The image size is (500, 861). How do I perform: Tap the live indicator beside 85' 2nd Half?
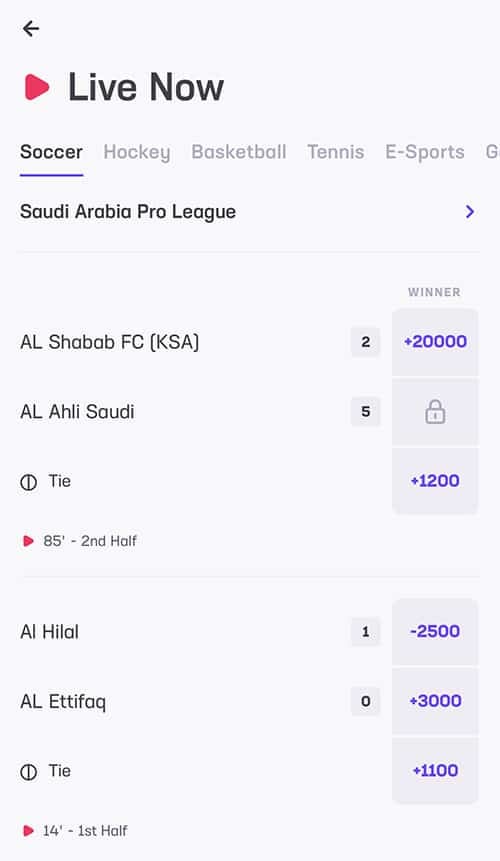point(28,541)
